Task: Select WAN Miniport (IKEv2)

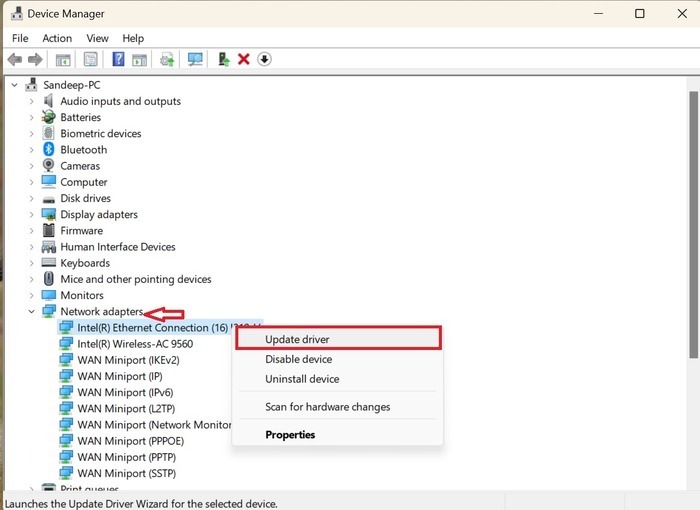Action: (128, 360)
